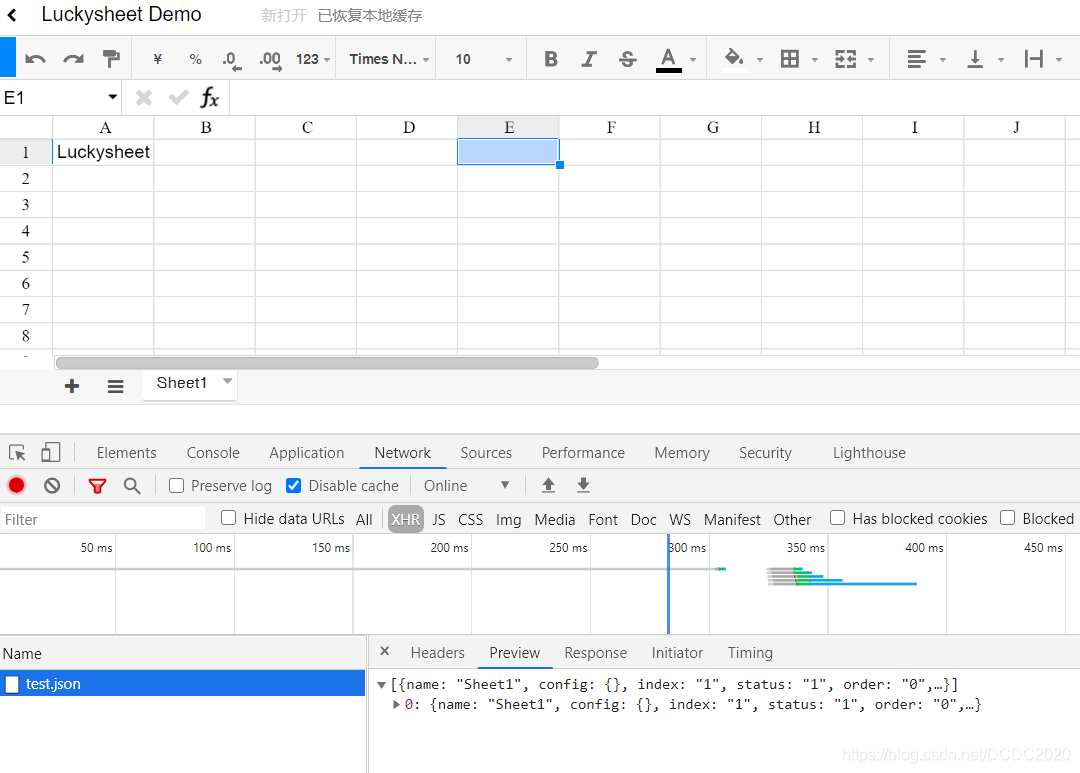Viewport: 1080px width, 773px height.
Task: Check Hide data URLs
Action: (x=229, y=518)
